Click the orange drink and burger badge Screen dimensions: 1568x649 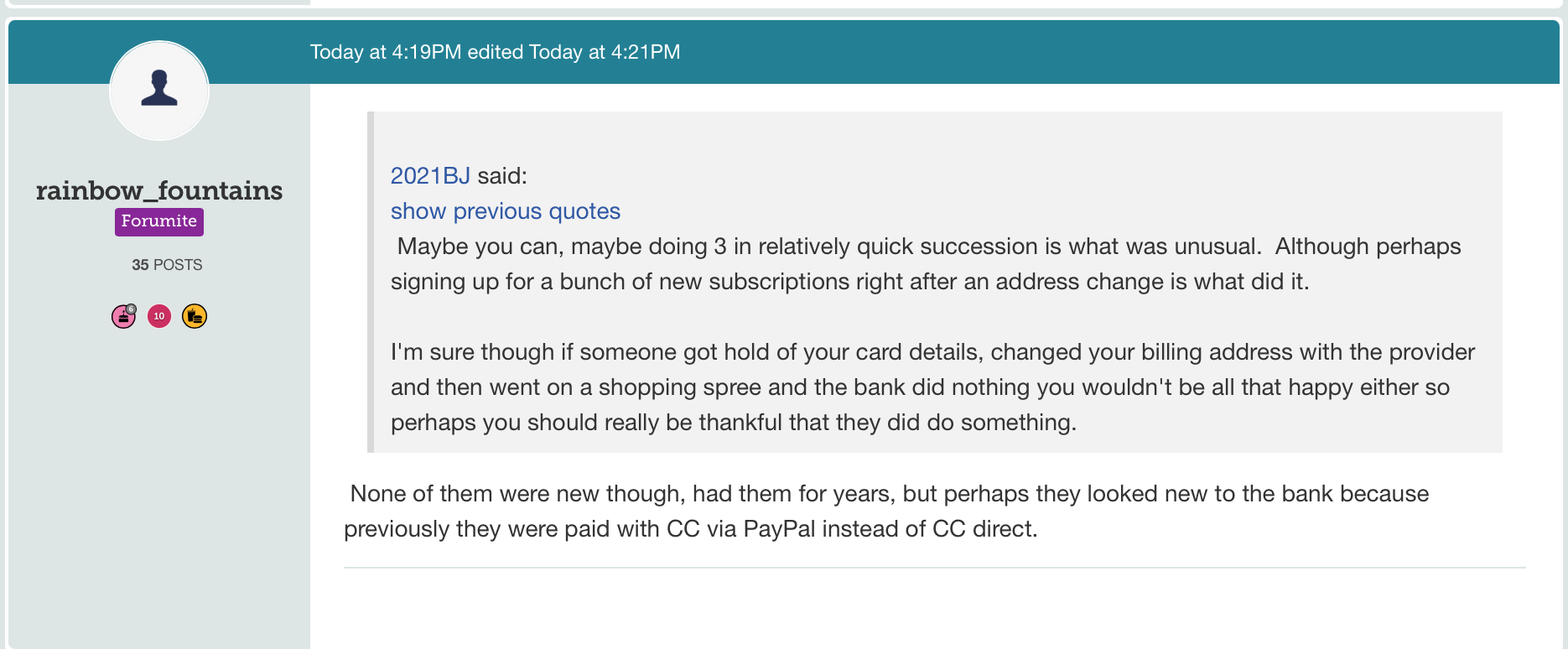195,316
